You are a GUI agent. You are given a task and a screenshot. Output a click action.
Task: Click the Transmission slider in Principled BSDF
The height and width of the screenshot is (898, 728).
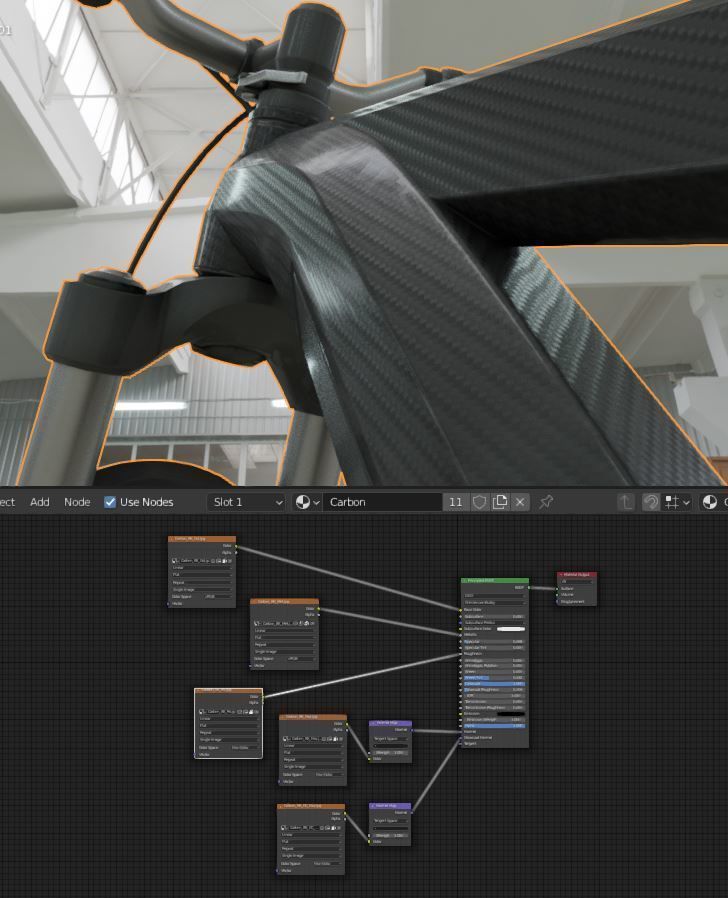click(x=495, y=702)
